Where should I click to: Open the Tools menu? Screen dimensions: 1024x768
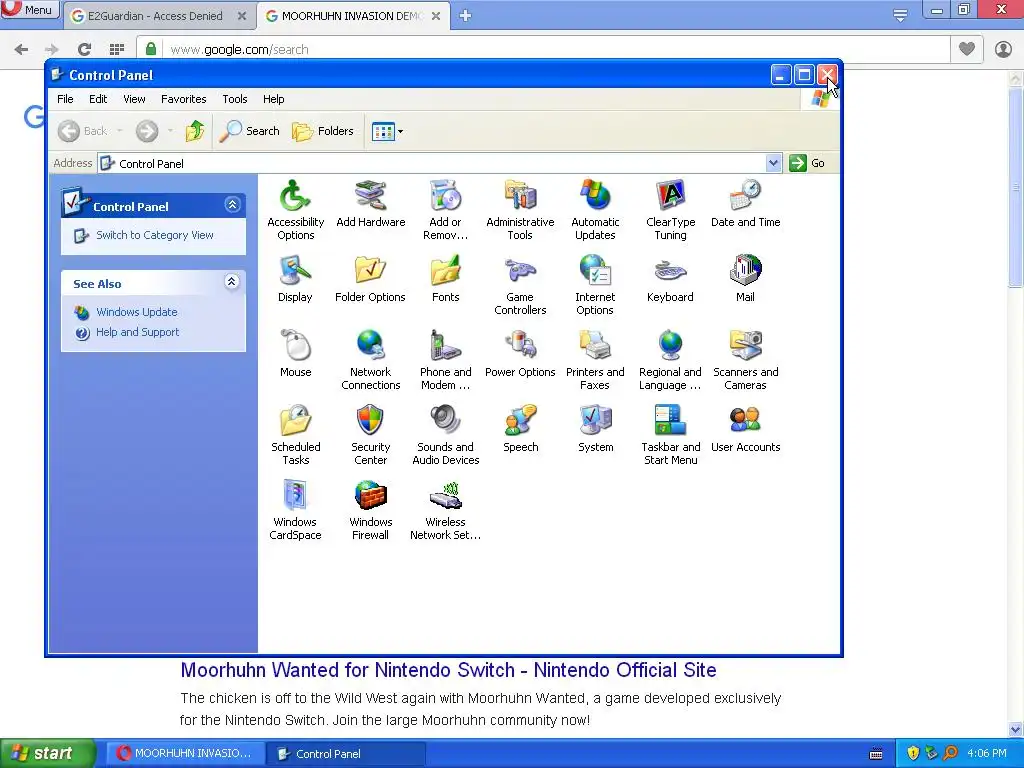coord(234,99)
